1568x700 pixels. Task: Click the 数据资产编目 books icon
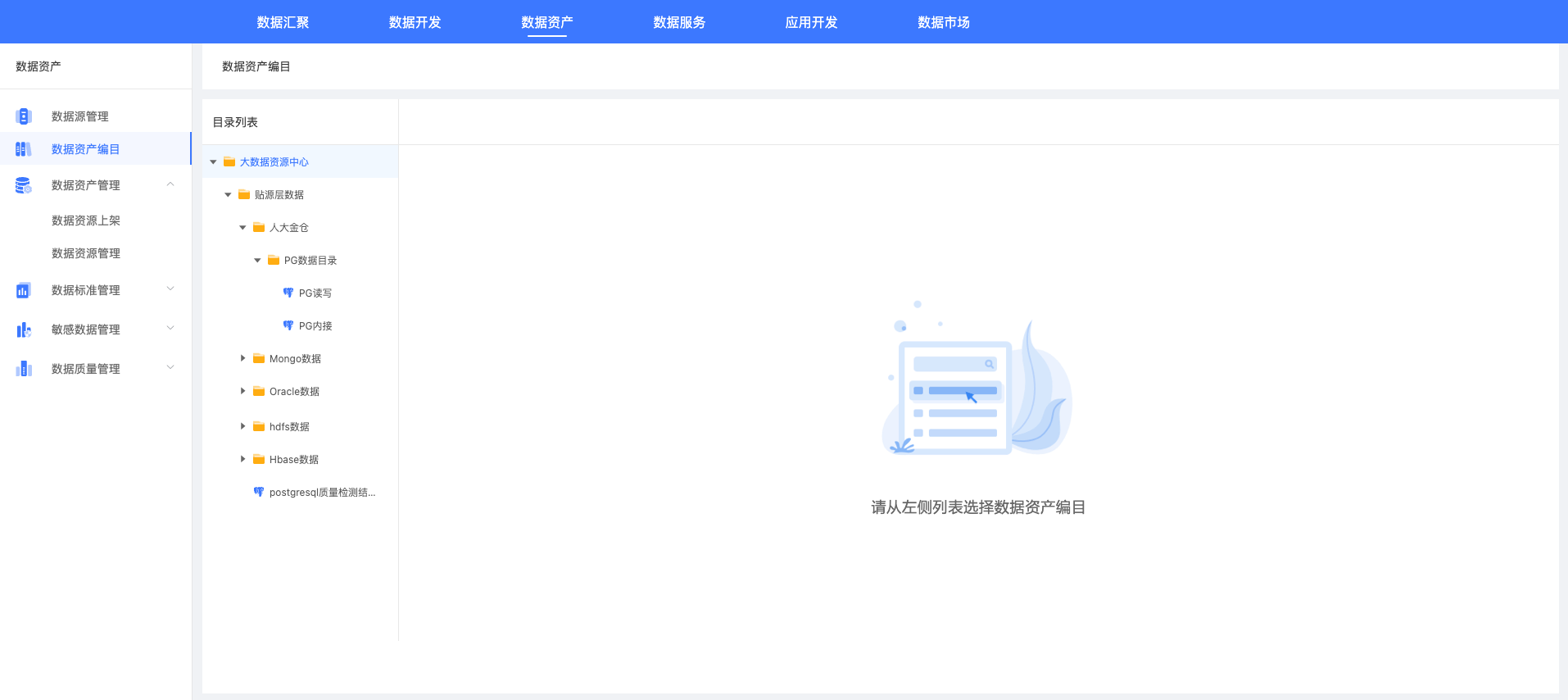(24, 149)
